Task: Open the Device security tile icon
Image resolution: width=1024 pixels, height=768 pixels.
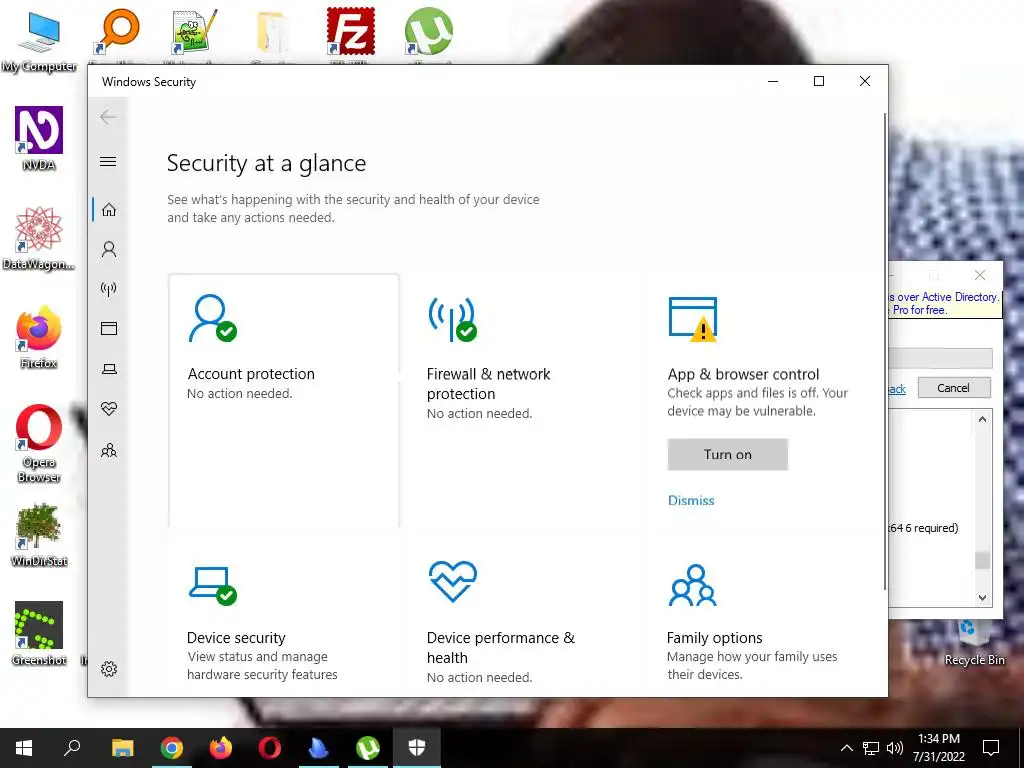Action: 213,586
